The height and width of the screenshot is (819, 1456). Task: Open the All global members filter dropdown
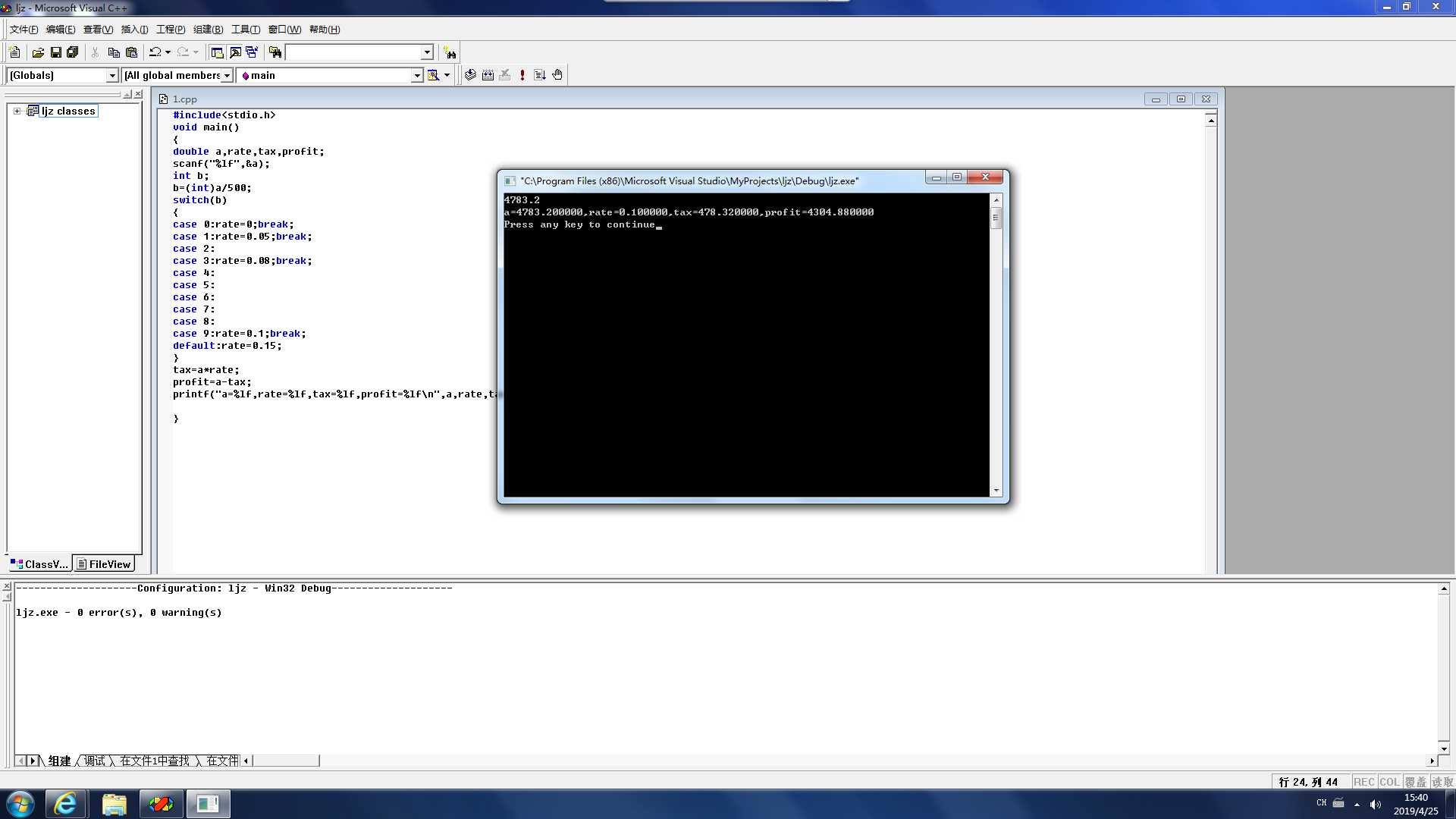click(x=226, y=75)
